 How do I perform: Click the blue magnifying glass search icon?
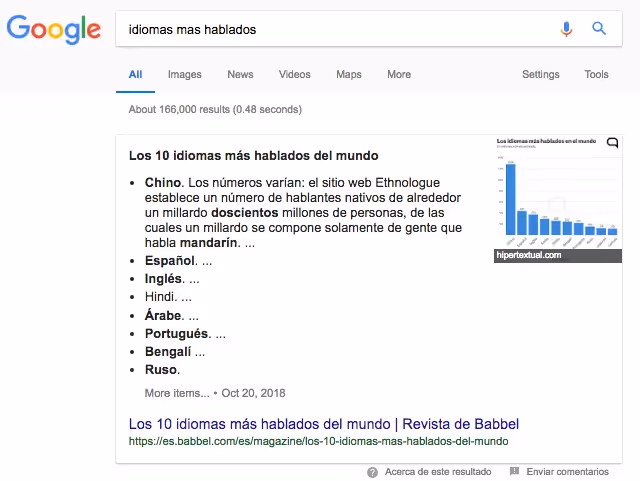[599, 29]
